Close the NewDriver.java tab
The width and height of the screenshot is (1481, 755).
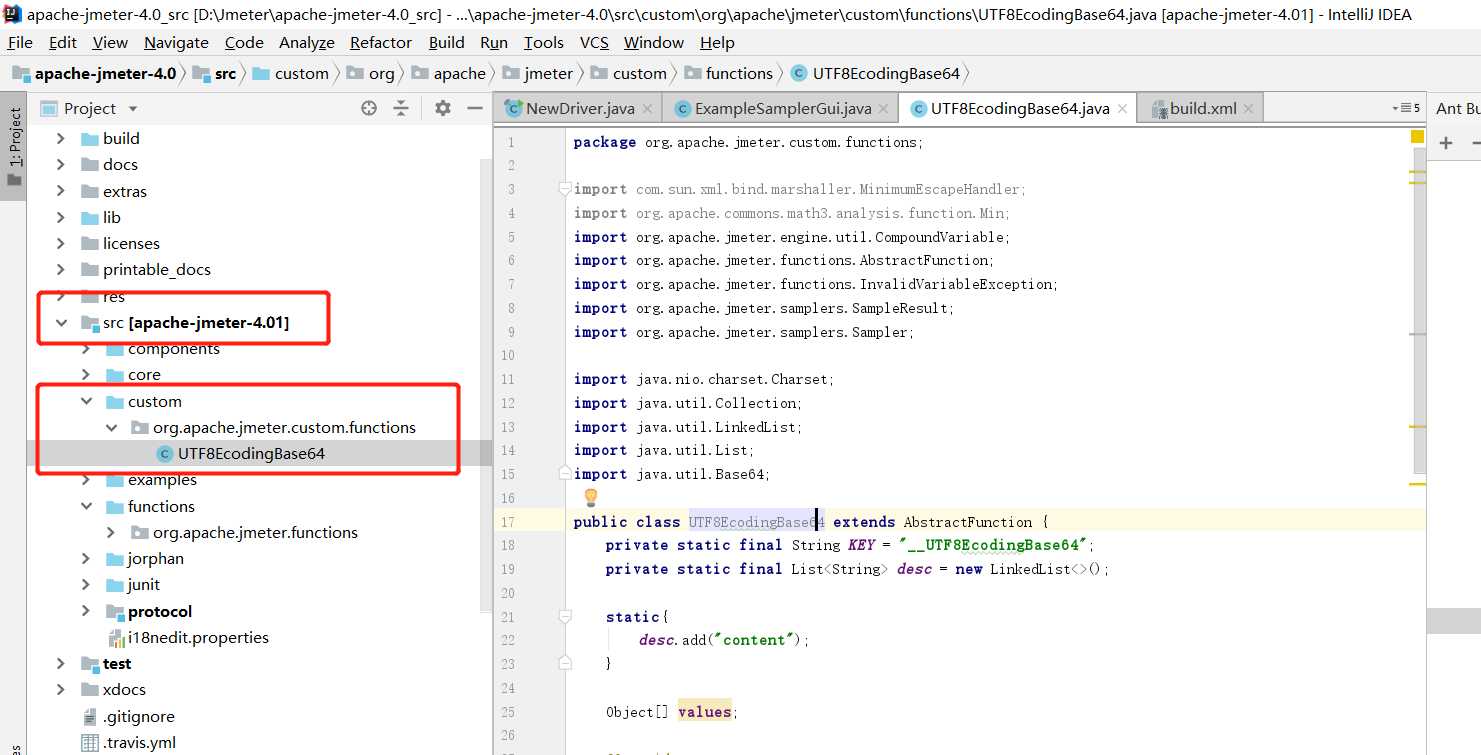pos(647,109)
